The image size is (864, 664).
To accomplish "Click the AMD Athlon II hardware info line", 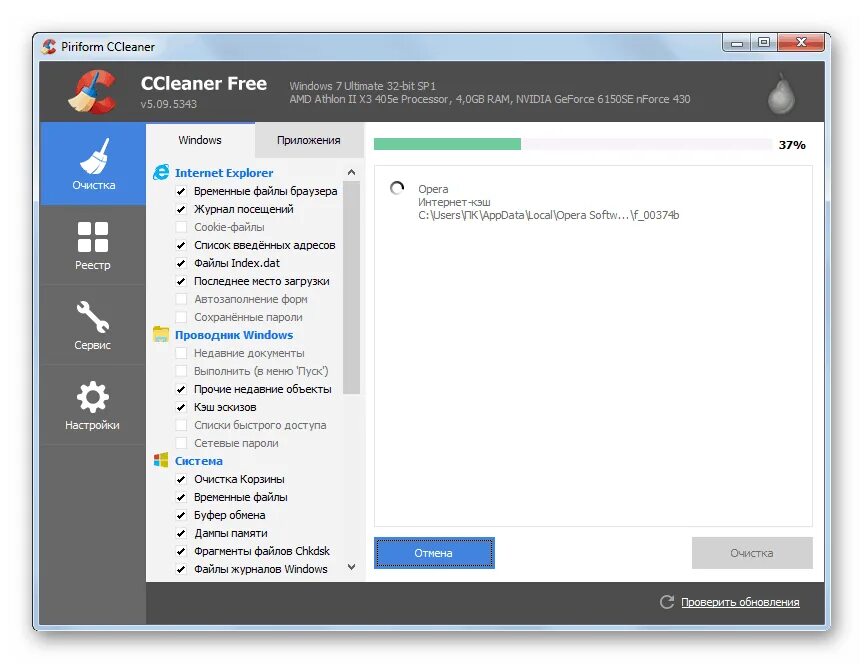I will pyautogui.click(x=490, y=99).
